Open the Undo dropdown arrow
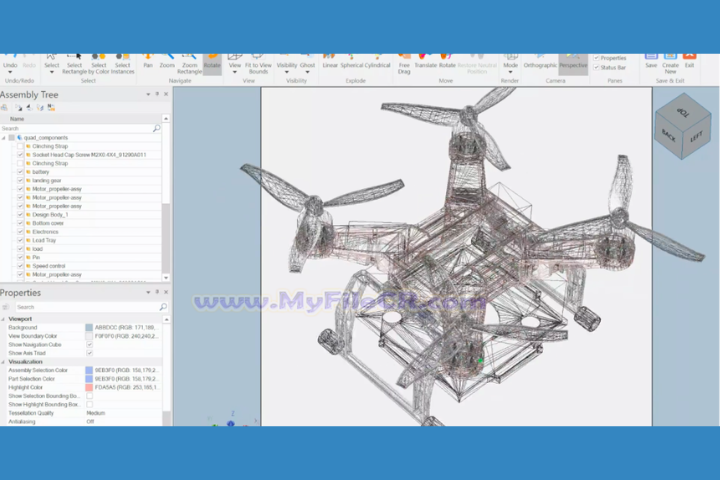Screen dimensions: 720x480 [x=10, y=72]
